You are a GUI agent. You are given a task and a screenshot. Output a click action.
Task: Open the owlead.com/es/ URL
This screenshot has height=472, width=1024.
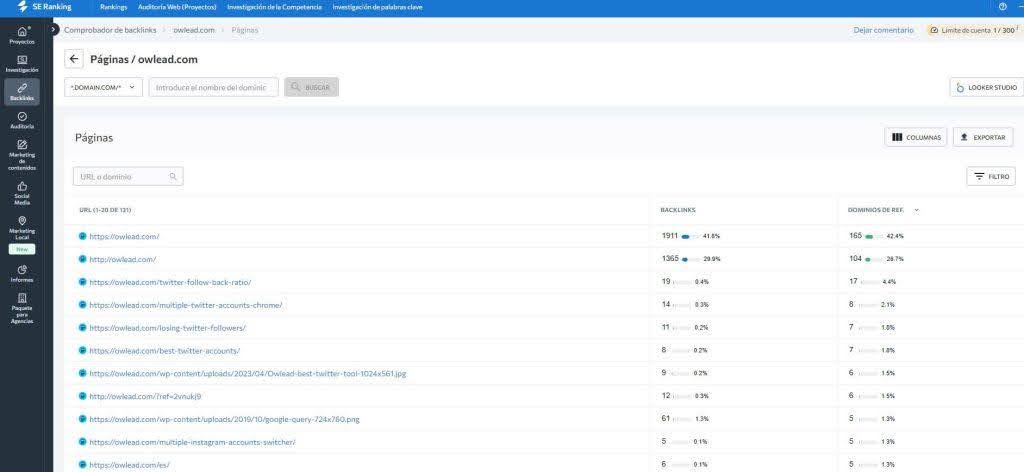click(x=129, y=465)
